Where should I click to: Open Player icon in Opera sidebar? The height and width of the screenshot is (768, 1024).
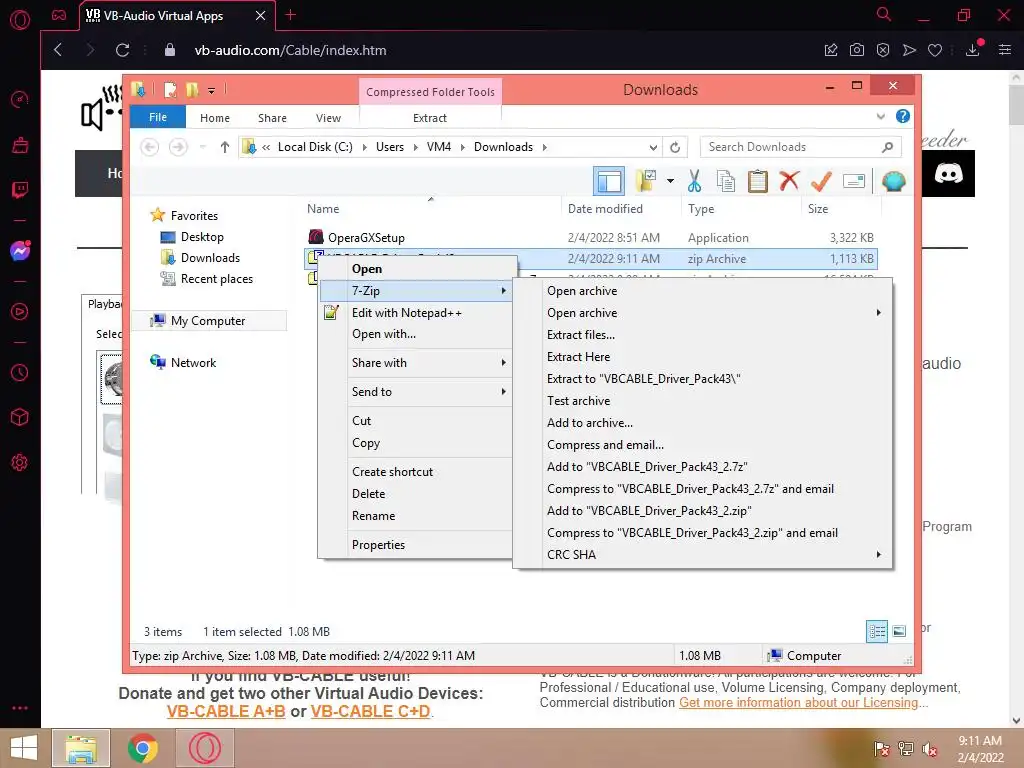click(20, 312)
